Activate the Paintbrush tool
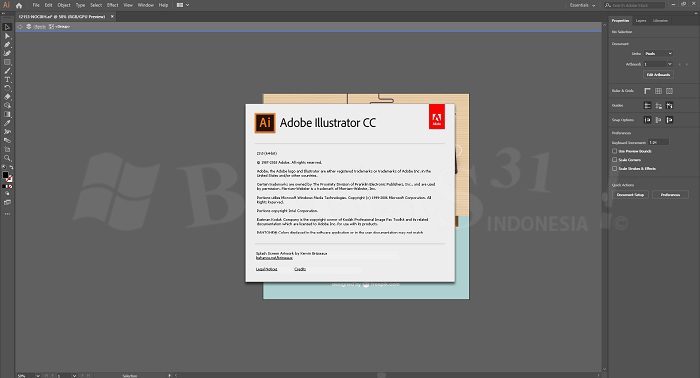The height and width of the screenshot is (378, 700). (7, 71)
